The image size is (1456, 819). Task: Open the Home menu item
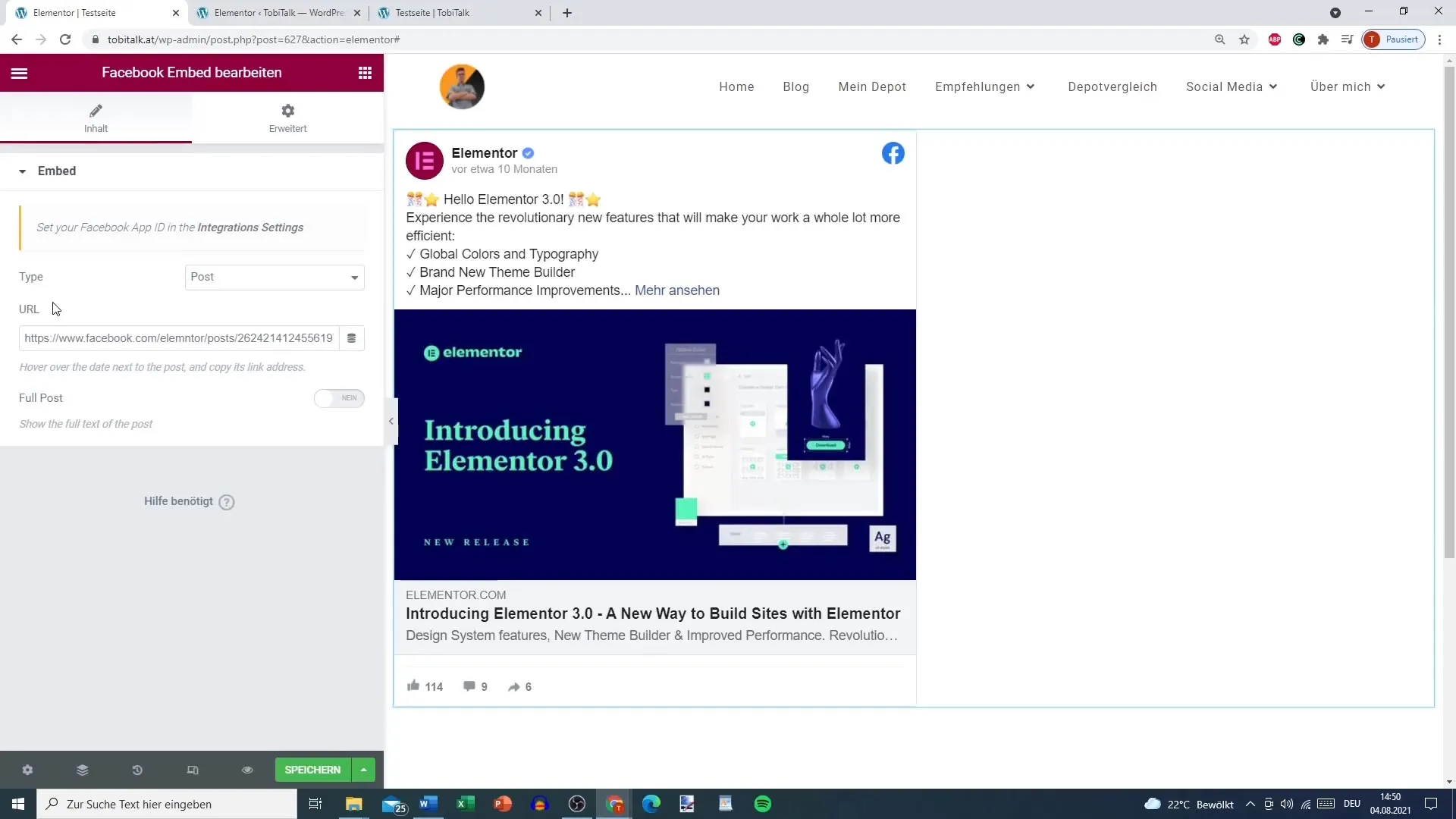[736, 86]
